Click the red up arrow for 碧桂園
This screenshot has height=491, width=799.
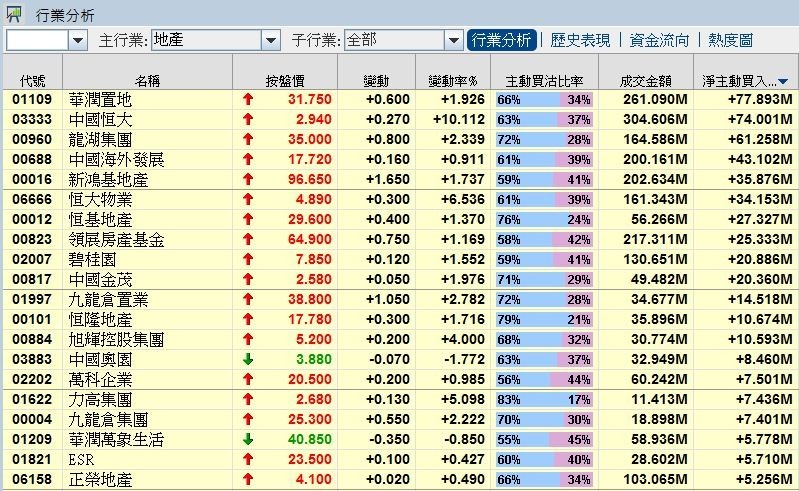(x=248, y=260)
